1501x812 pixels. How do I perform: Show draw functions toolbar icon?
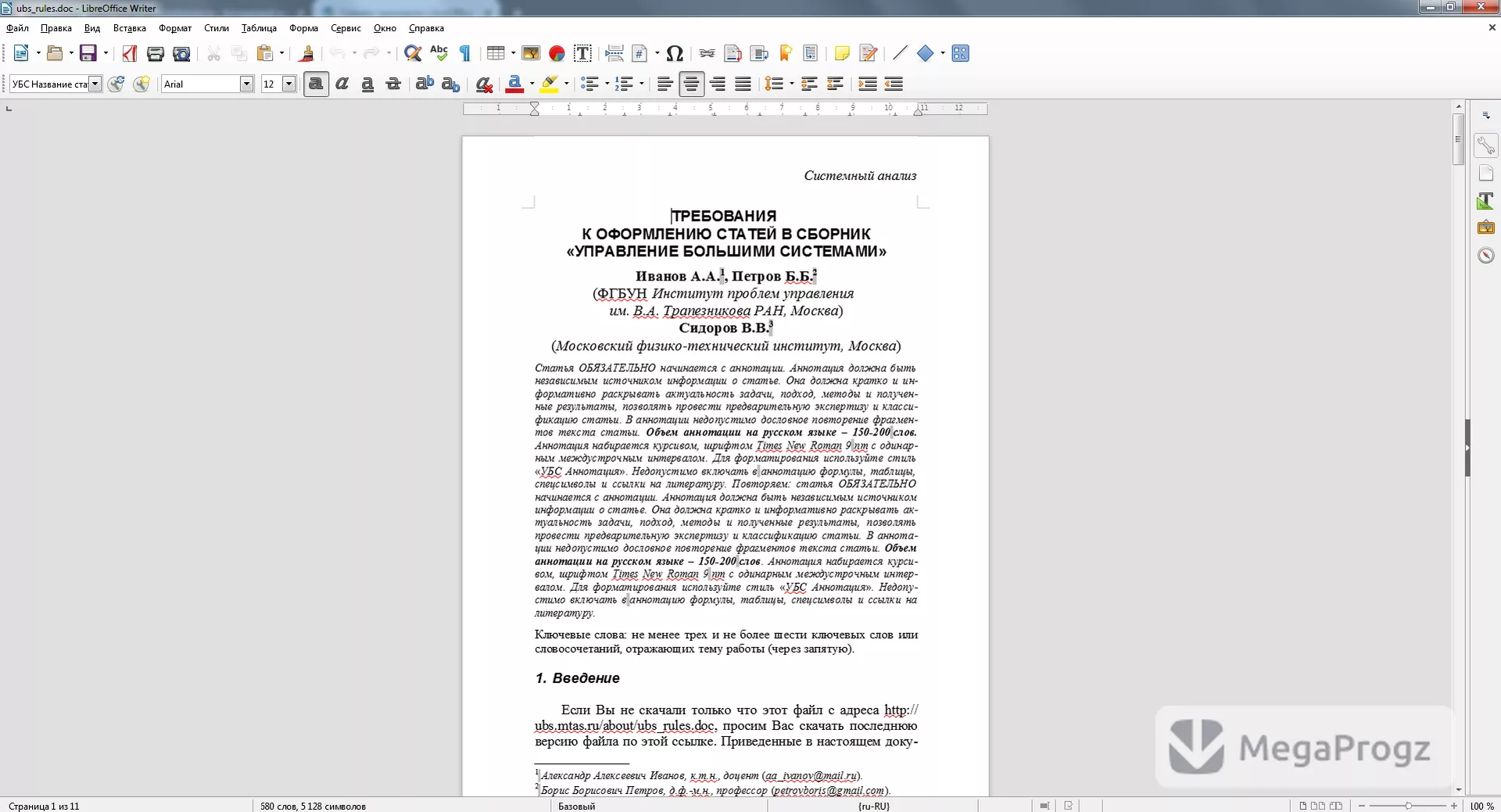coord(961,53)
